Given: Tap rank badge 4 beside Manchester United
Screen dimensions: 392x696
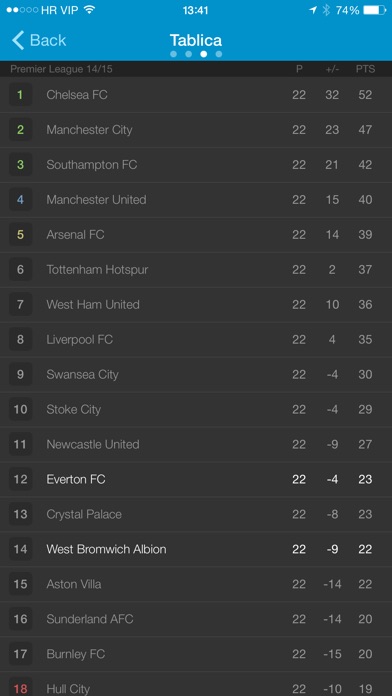Looking at the screenshot, I should coord(20,200).
